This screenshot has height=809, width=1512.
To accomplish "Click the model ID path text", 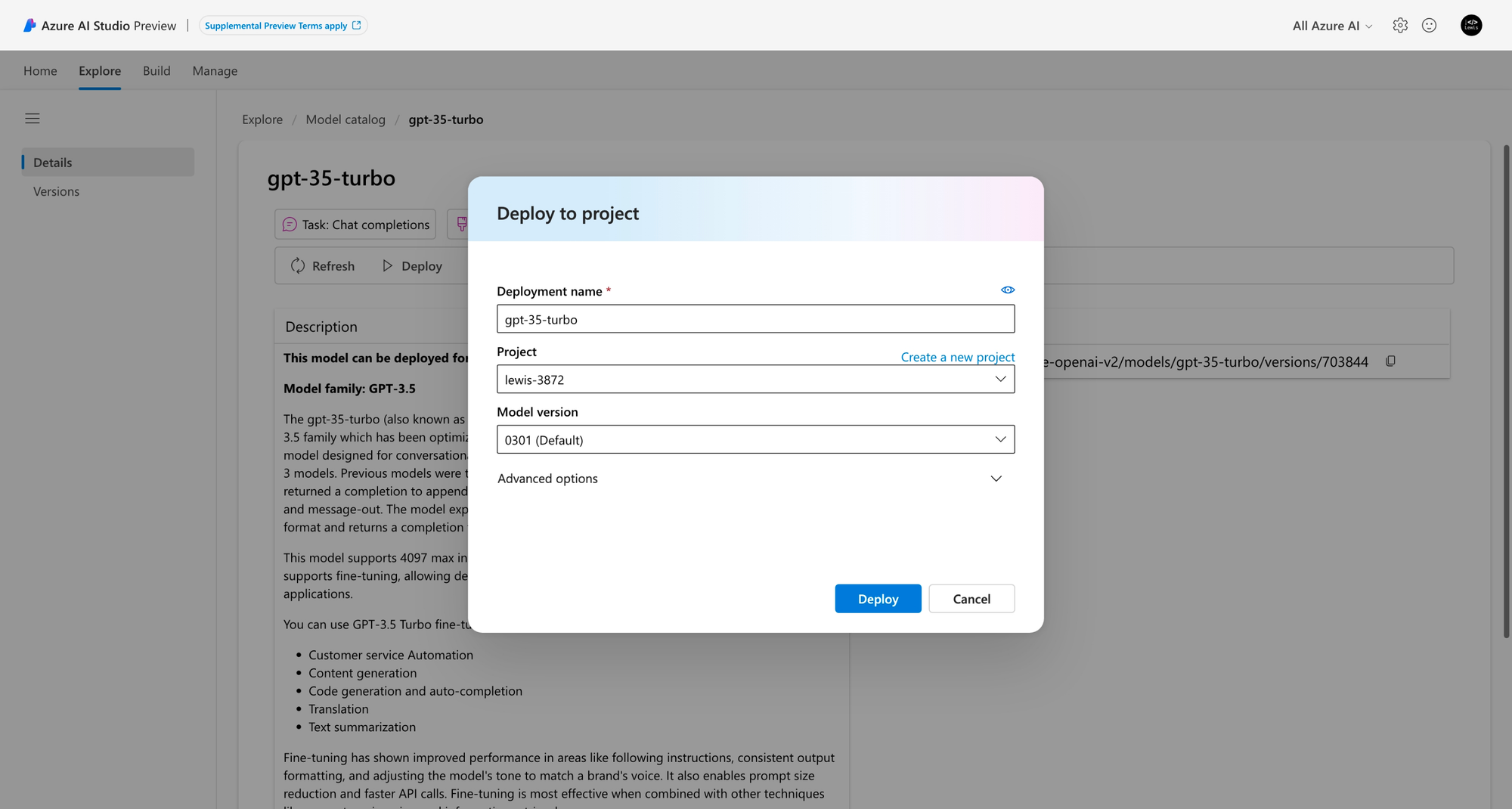I will [x=1205, y=362].
